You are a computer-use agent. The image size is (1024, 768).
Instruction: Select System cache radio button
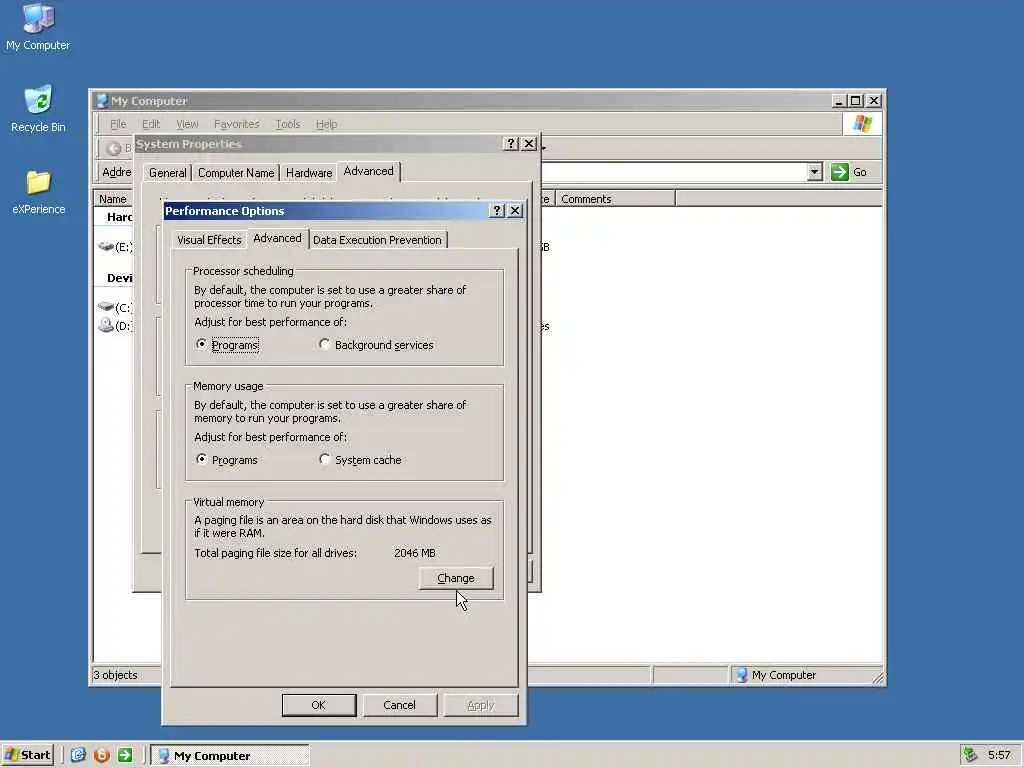click(x=325, y=459)
